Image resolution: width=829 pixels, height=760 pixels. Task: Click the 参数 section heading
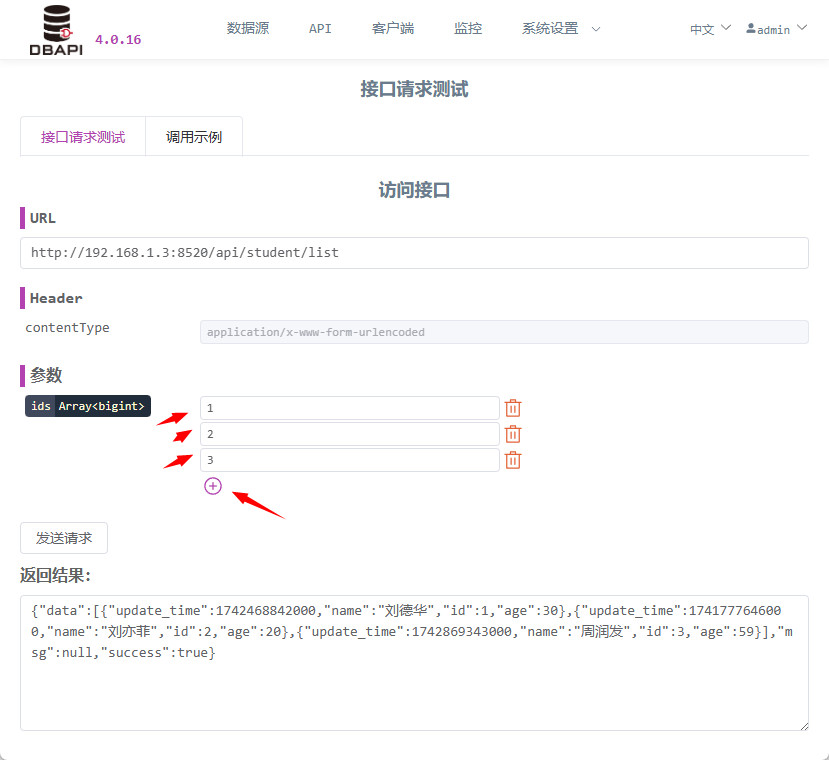click(x=46, y=376)
